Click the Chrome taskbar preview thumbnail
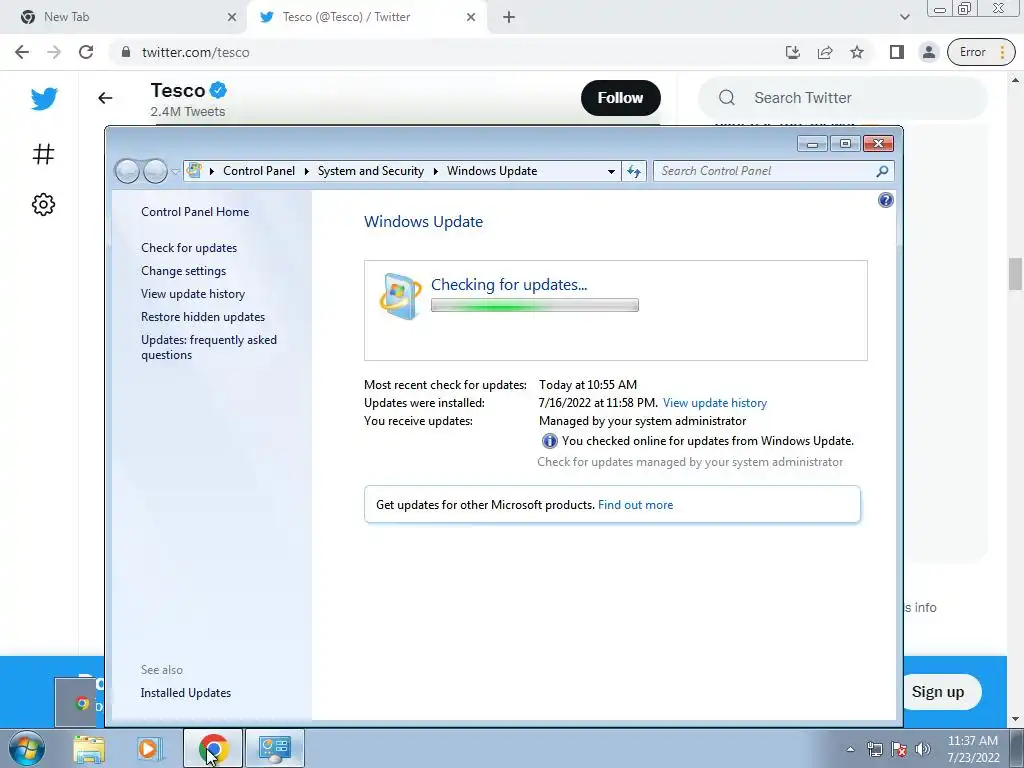 click(78, 702)
